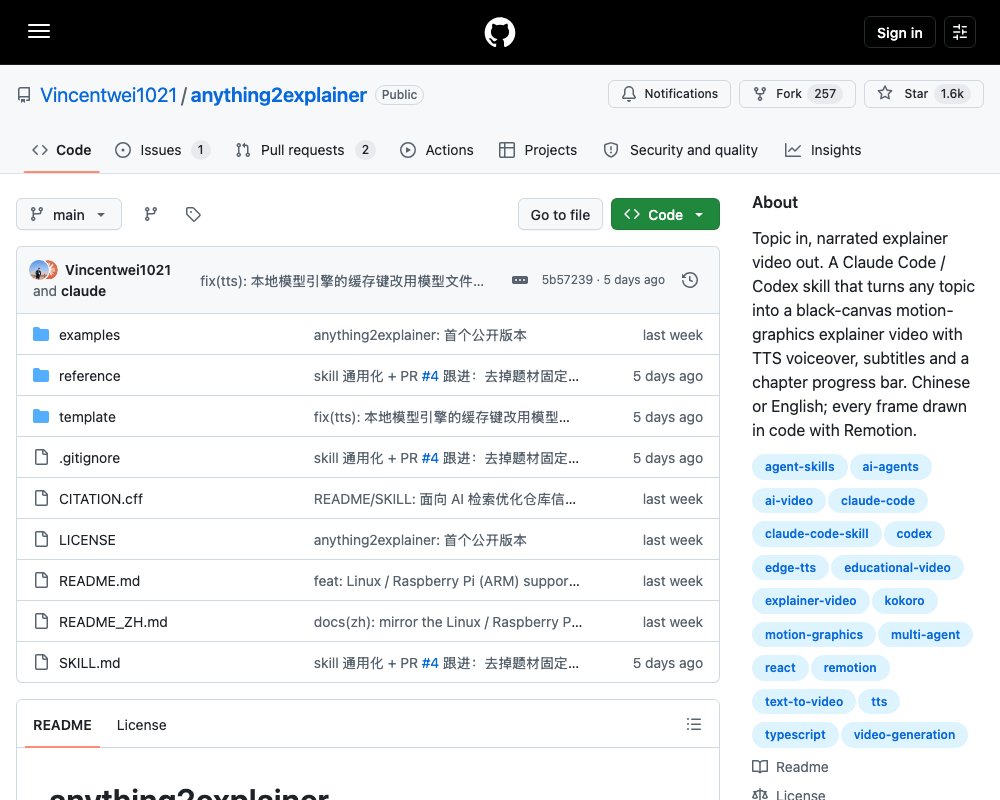Open appearance settings icon beside Sign in
The width and height of the screenshot is (1000, 800).
[x=959, y=32]
